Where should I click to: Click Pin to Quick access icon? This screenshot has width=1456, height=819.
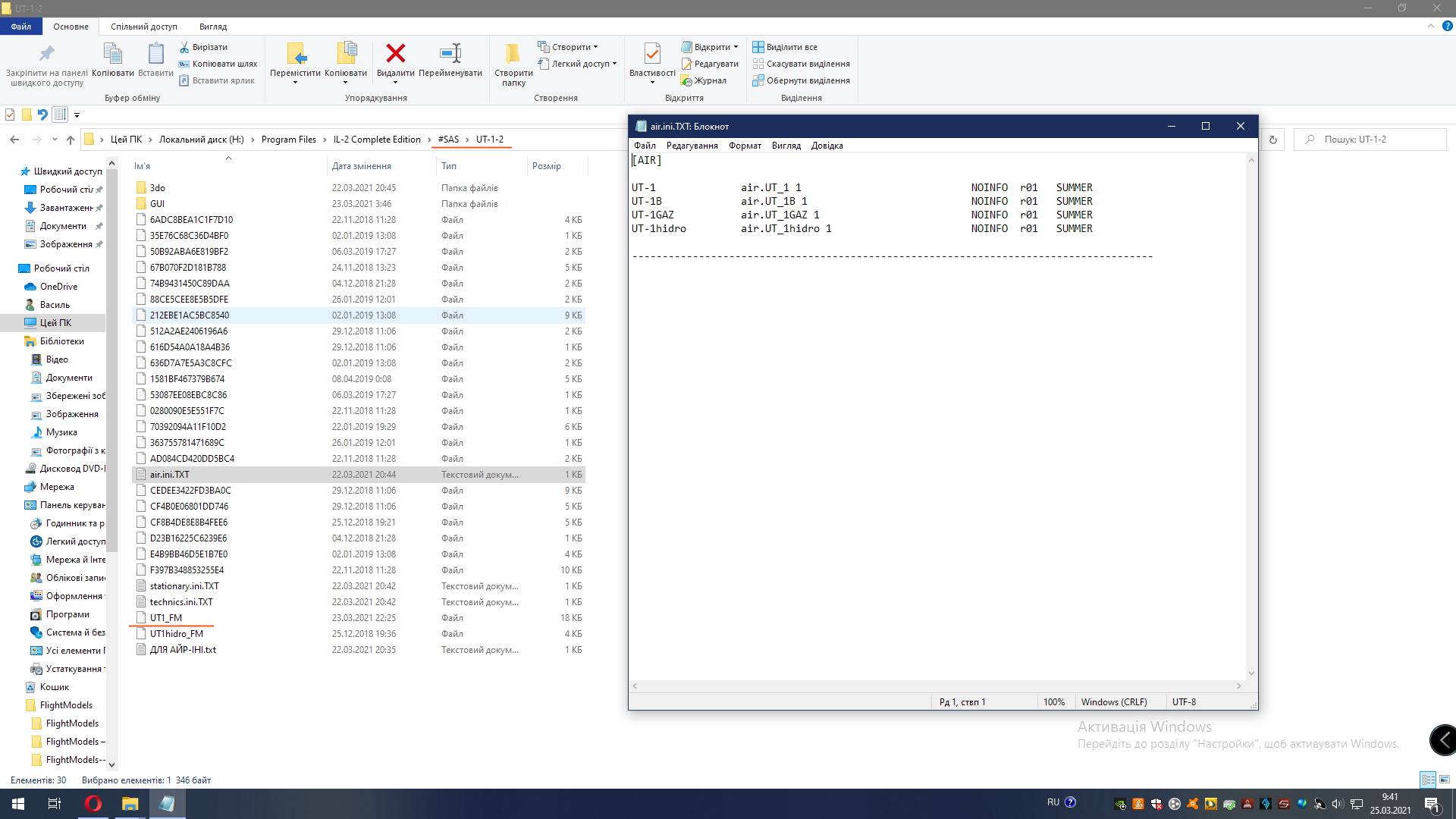click(x=46, y=54)
